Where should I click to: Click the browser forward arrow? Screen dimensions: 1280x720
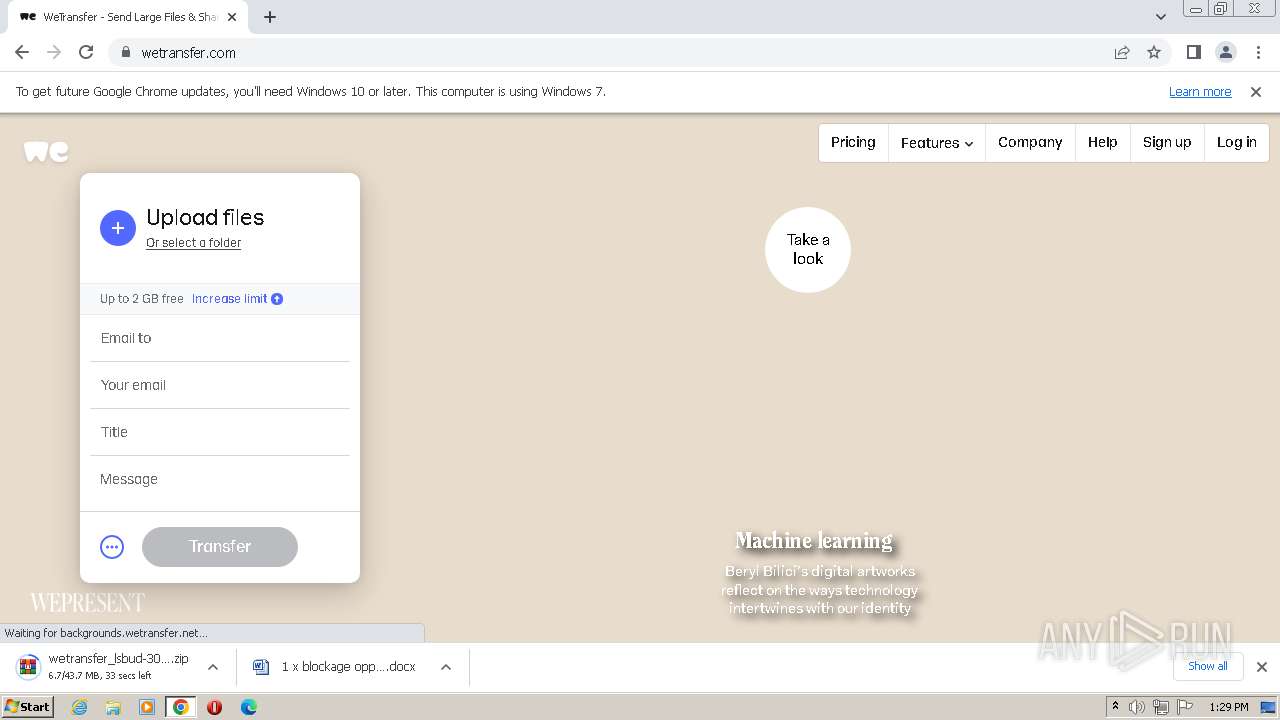(x=54, y=52)
